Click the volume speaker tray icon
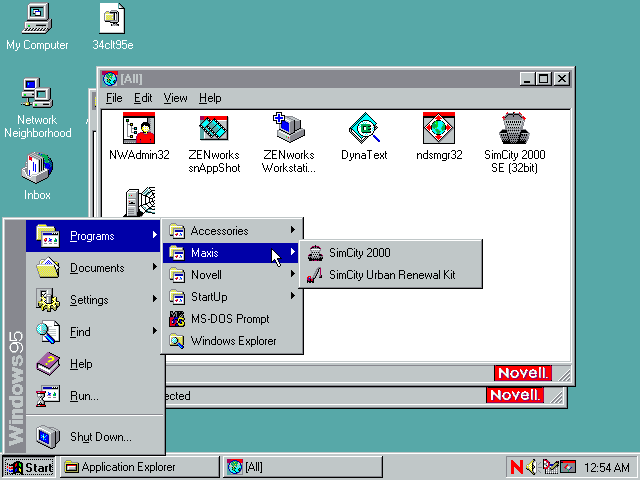 click(x=532, y=467)
